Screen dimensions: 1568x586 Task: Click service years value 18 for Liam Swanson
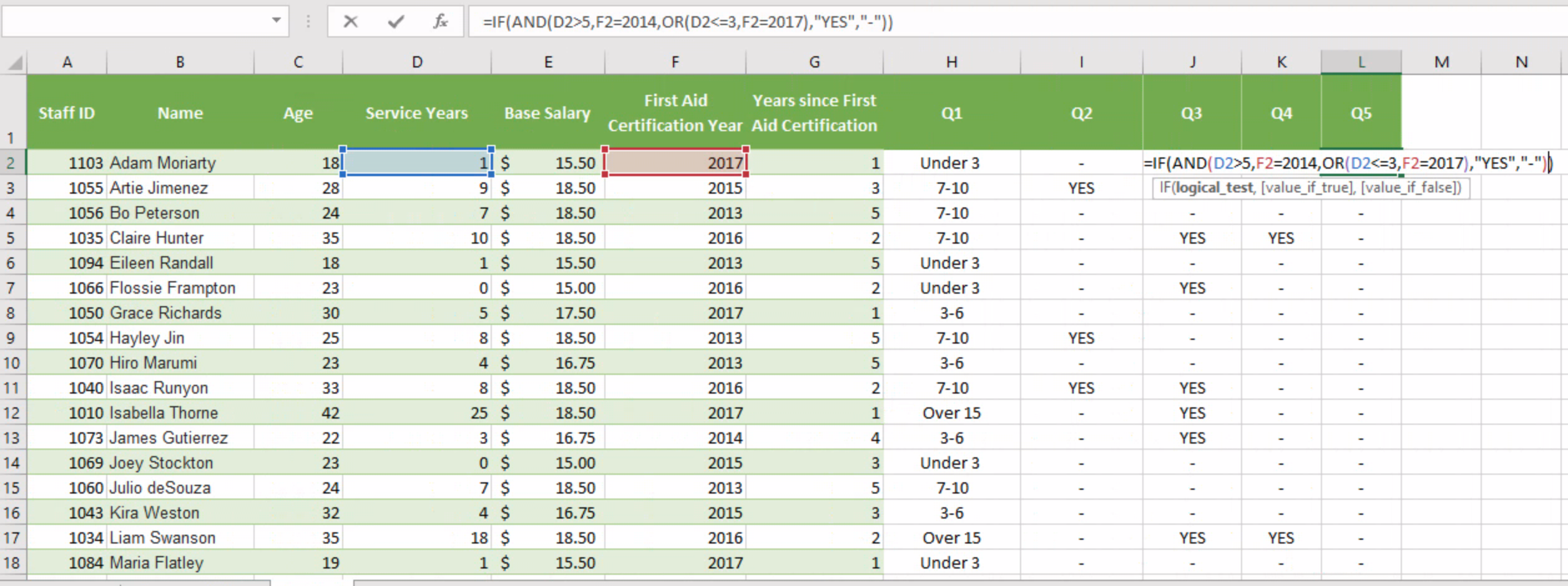417,538
